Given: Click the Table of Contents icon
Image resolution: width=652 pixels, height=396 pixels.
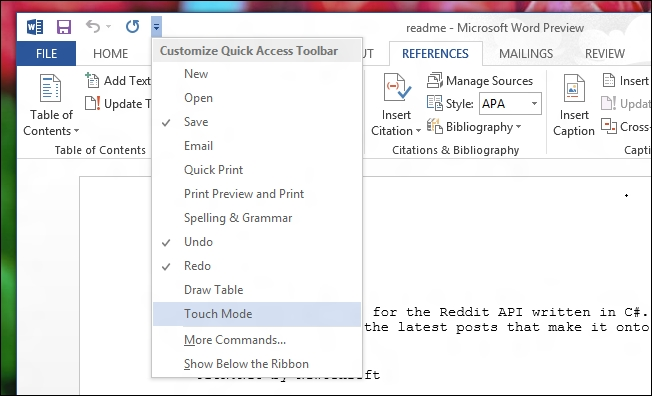Looking at the screenshot, I should (50, 88).
